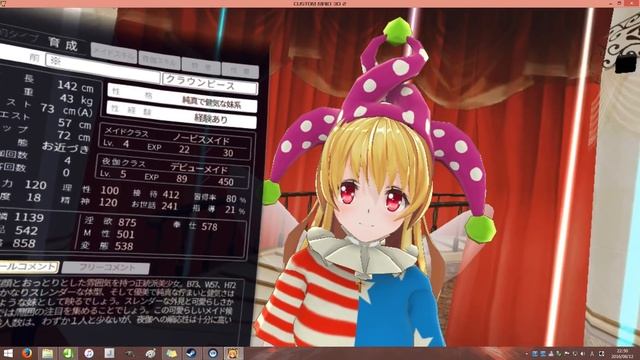Click the 43 kg weight value

(x=76, y=99)
